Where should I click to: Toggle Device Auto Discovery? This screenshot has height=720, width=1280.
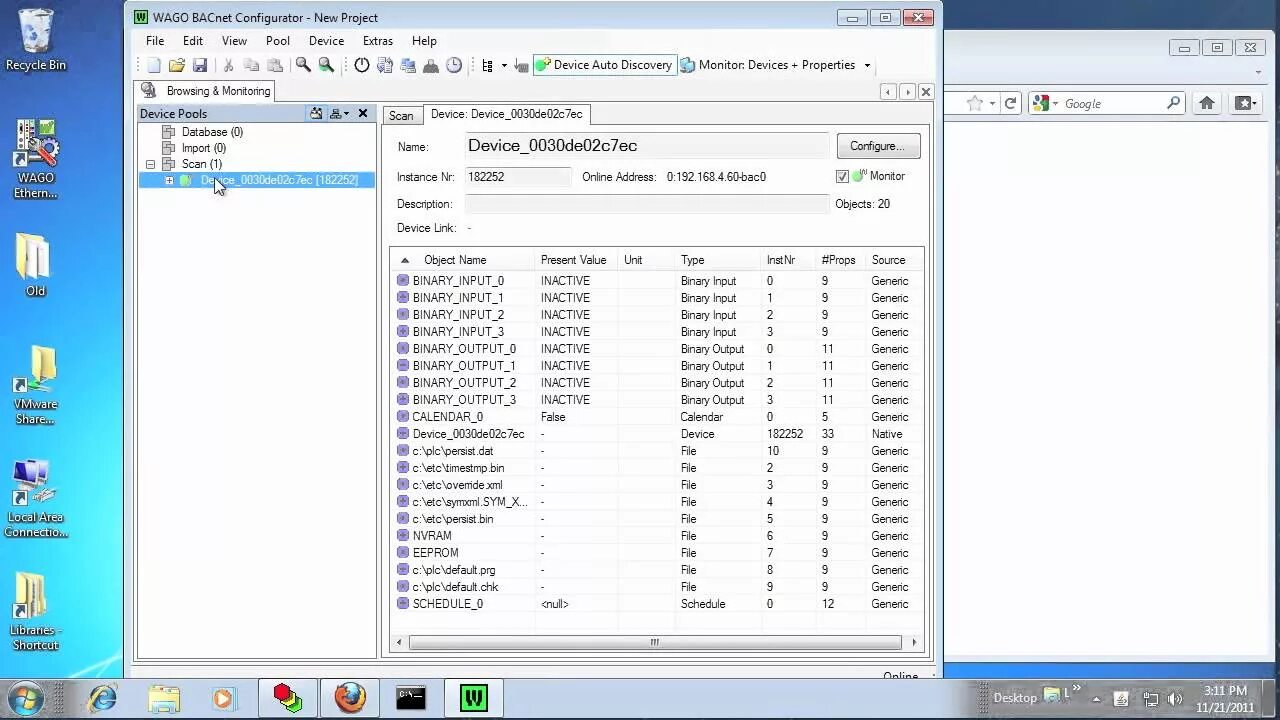coord(604,65)
